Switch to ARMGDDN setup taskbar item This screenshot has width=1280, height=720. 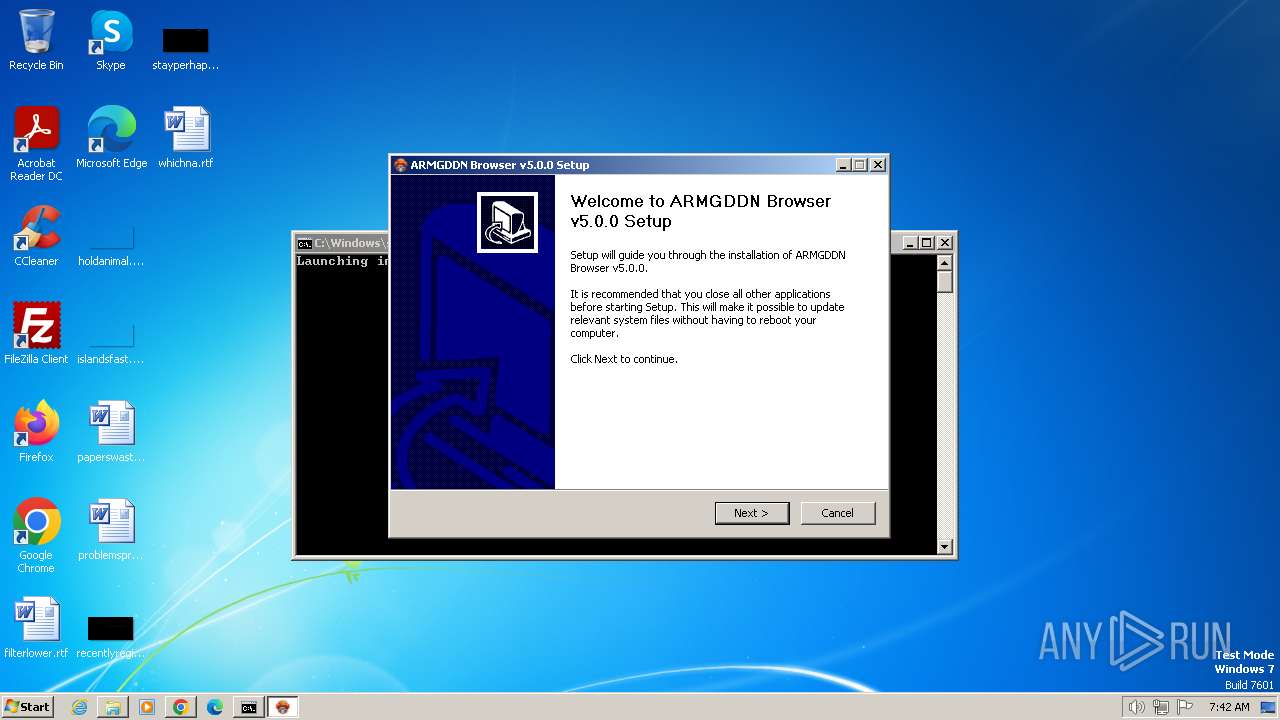(x=283, y=707)
